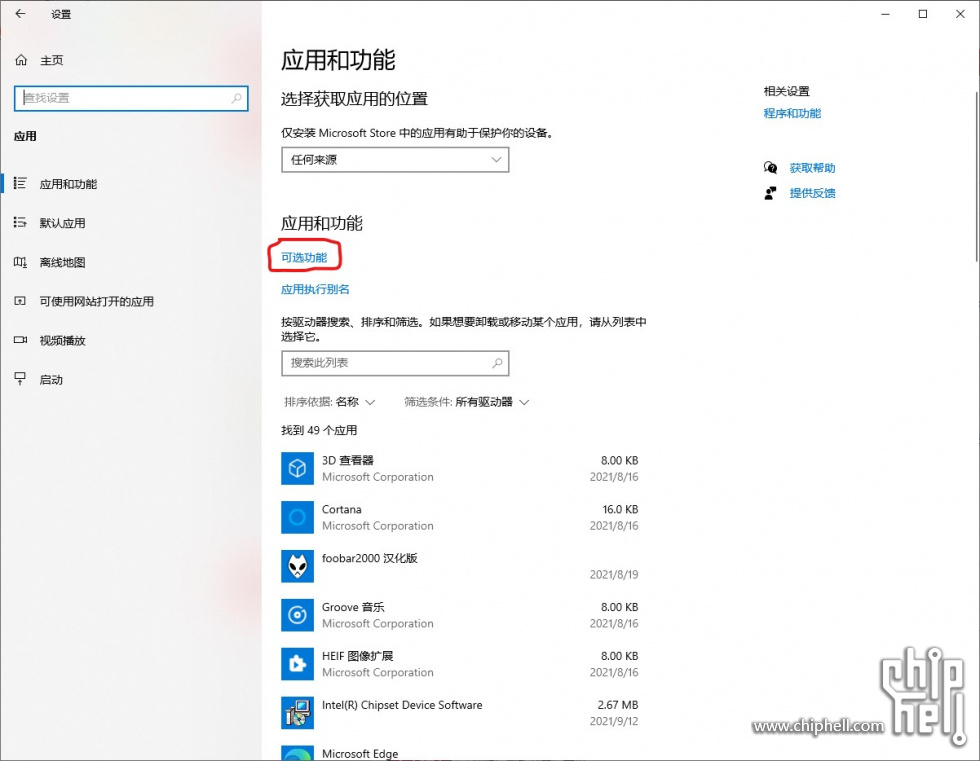Select Intel(R) Chipset Device Software icon
The height and width of the screenshot is (761, 980).
[298, 713]
